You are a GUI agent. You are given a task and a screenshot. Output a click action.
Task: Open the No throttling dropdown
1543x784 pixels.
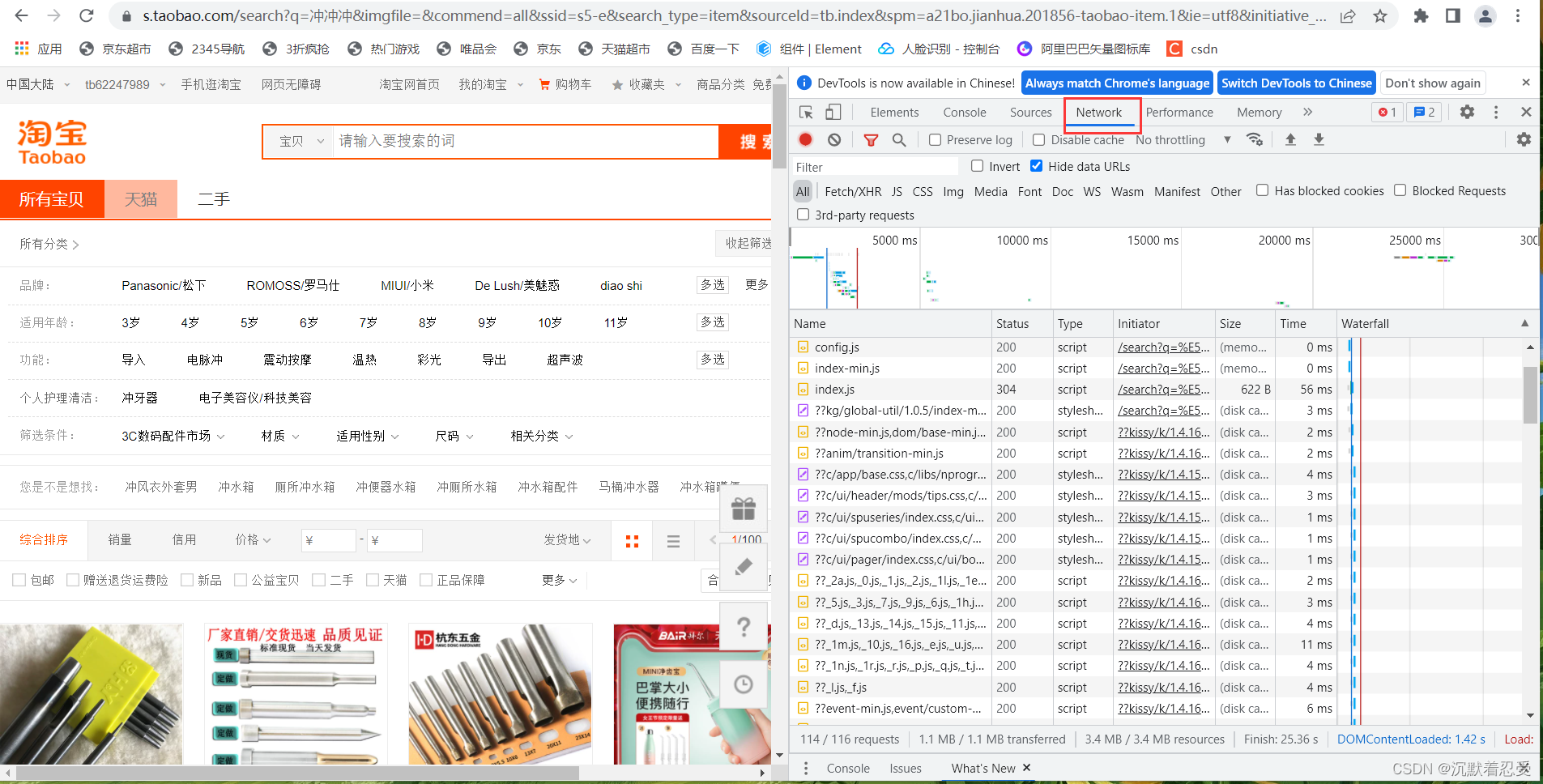[x=1183, y=140]
